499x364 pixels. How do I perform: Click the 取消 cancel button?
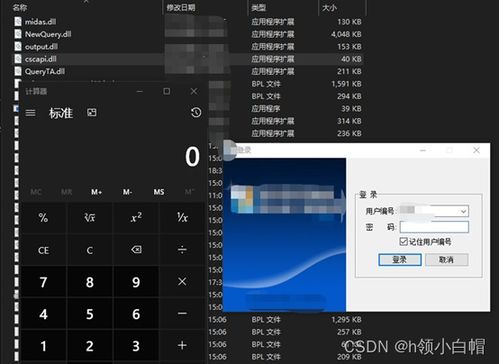point(446,260)
